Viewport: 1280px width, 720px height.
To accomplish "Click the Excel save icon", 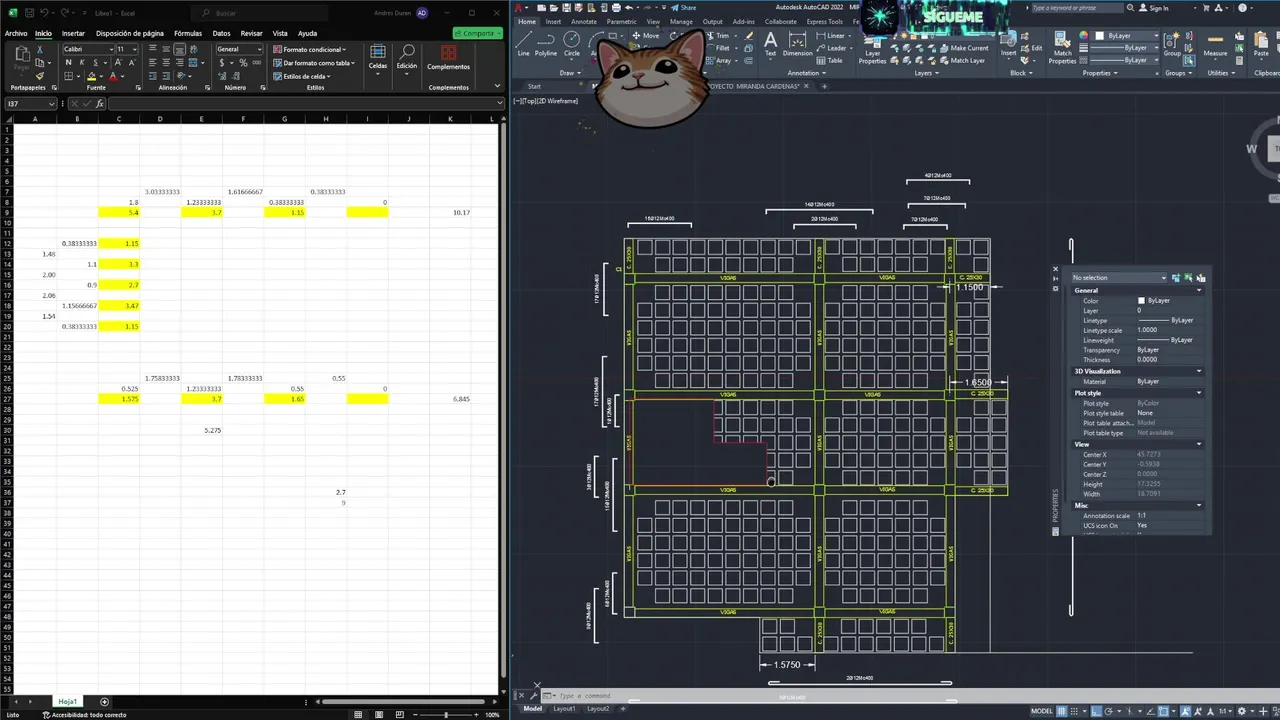I will tap(28, 13).
